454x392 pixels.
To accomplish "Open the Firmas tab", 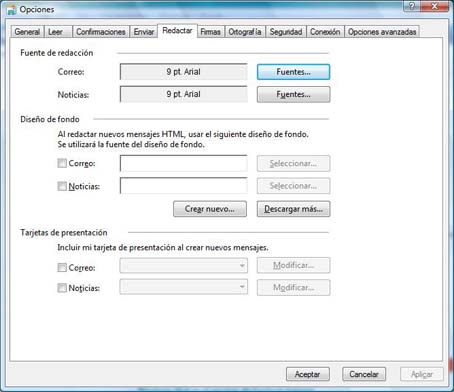I will 211,32.
